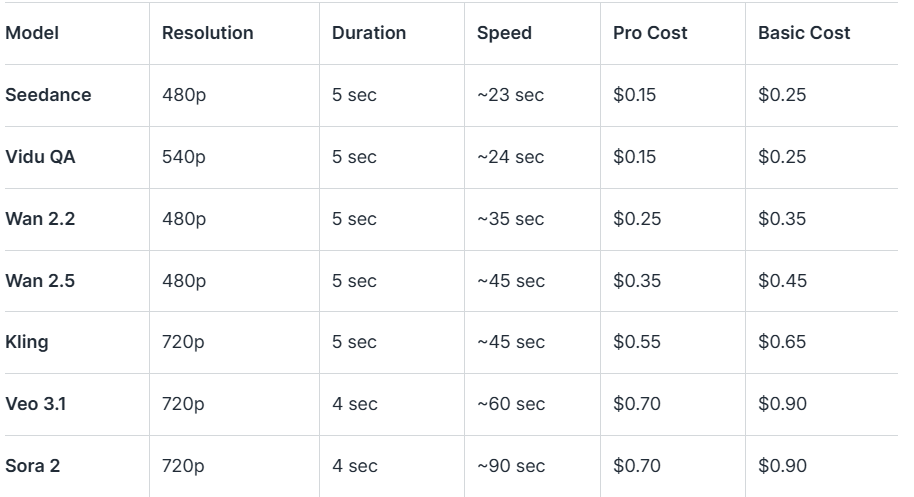Select the Kling model name cell
The height and width of the screenshot is (497, 914).
[27, 342]
